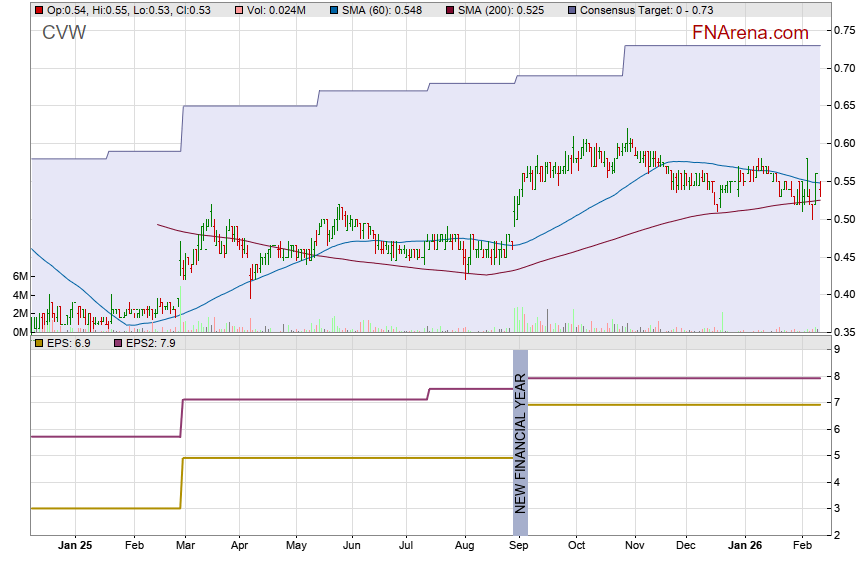Click the CVW ticker symbol label

click(64, 33)
